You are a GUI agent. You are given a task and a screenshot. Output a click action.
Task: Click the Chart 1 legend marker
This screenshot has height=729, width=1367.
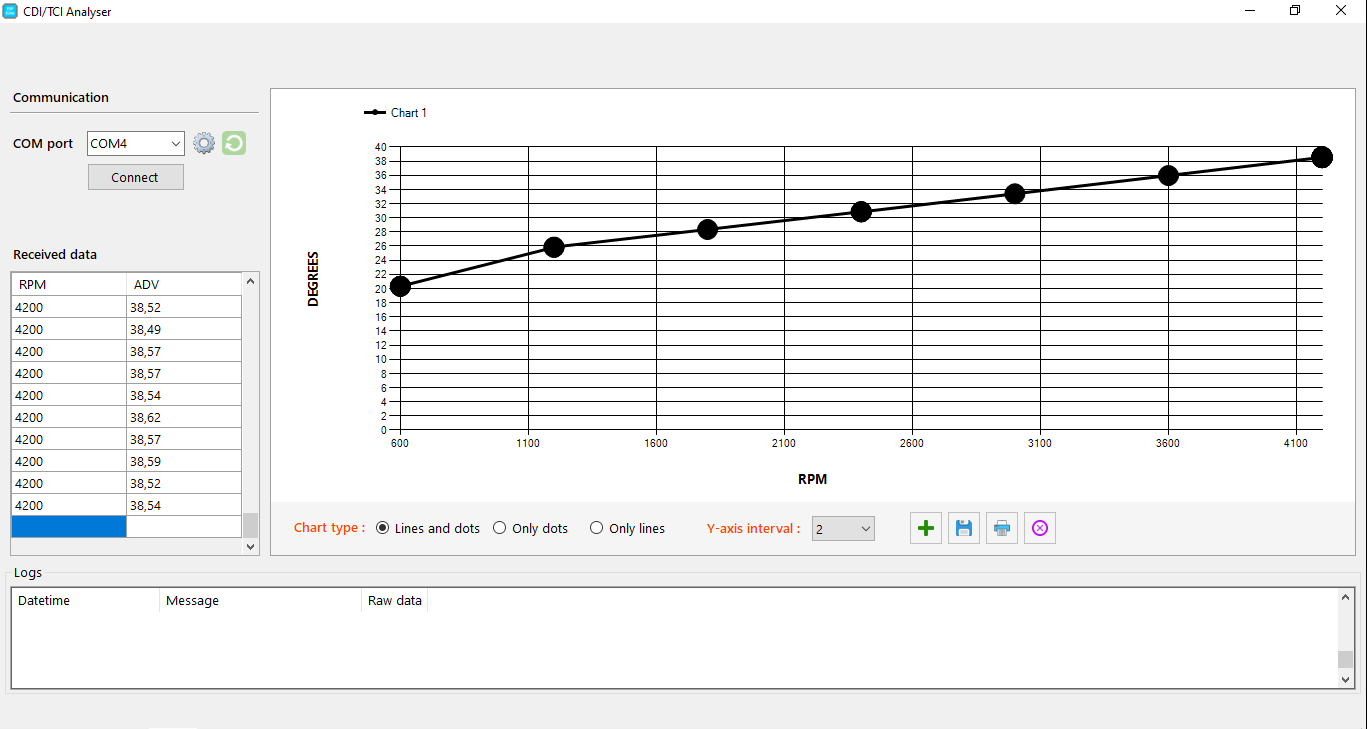coord(375,113)
